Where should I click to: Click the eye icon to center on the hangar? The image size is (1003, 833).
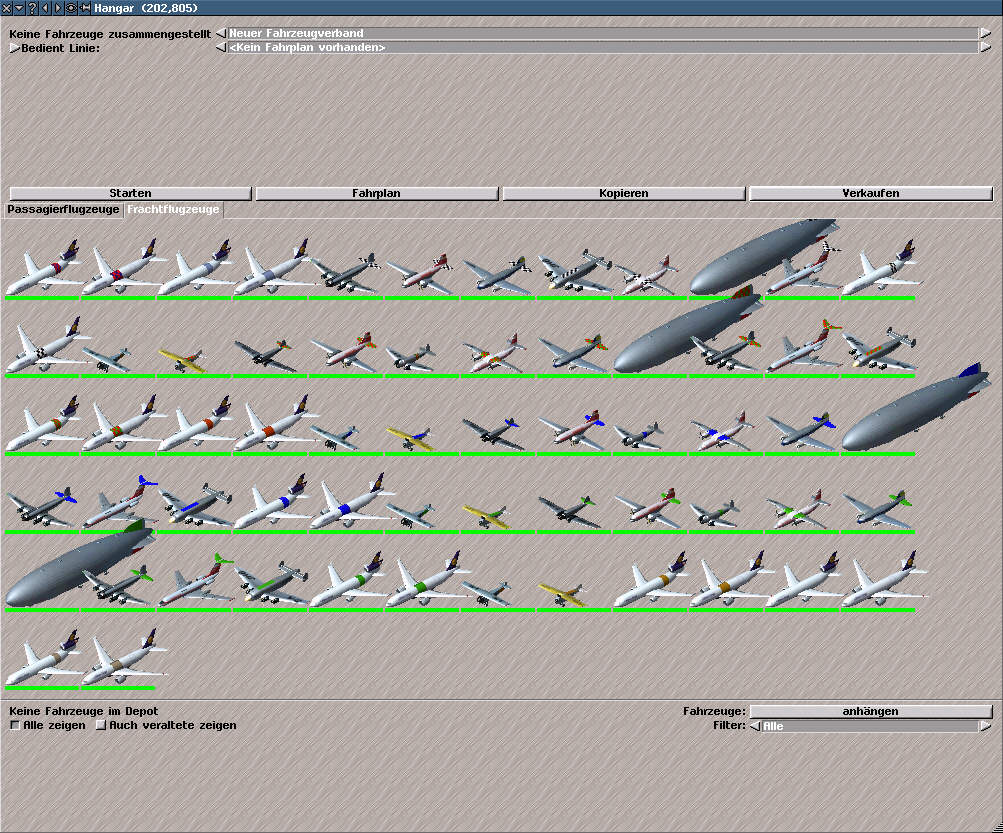click(x=71, y=8)
